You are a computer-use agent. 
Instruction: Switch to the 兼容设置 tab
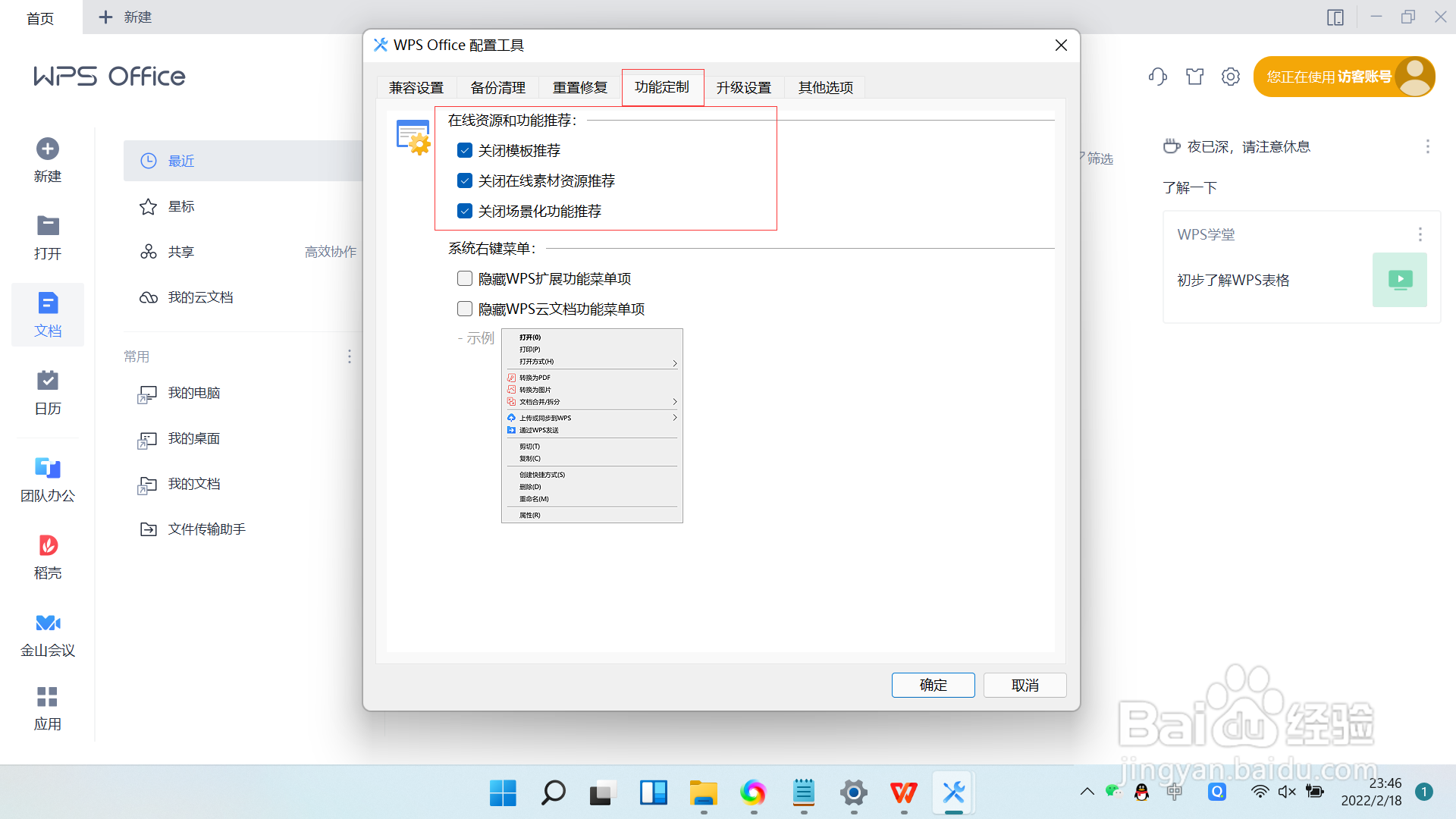coord(416,87)
